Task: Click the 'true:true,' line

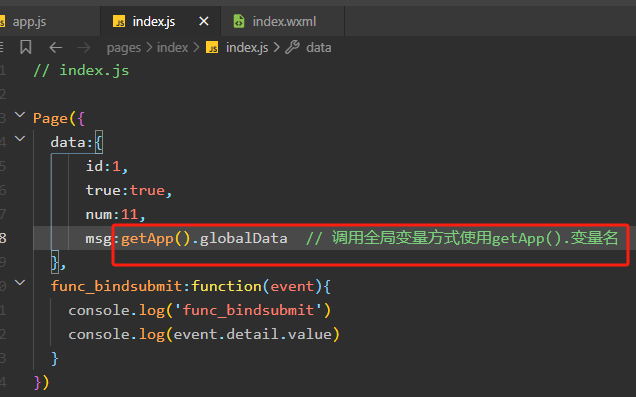Action: 129,190
